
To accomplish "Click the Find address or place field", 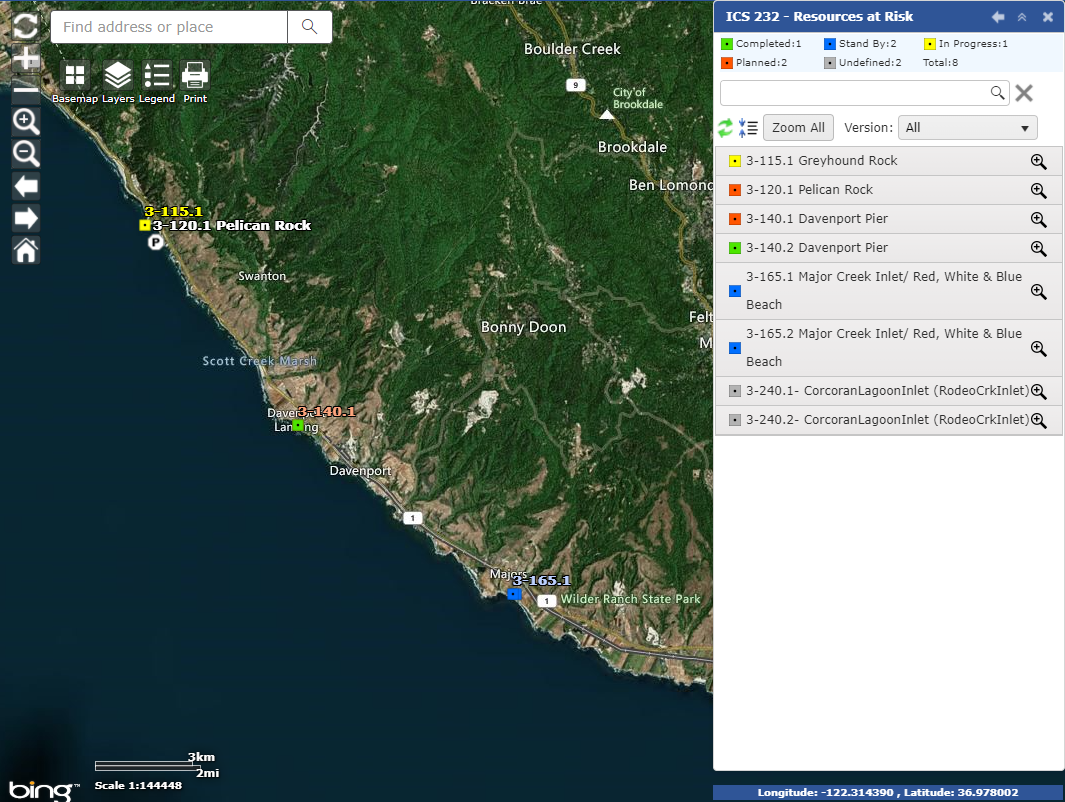I will click(169, 27).
